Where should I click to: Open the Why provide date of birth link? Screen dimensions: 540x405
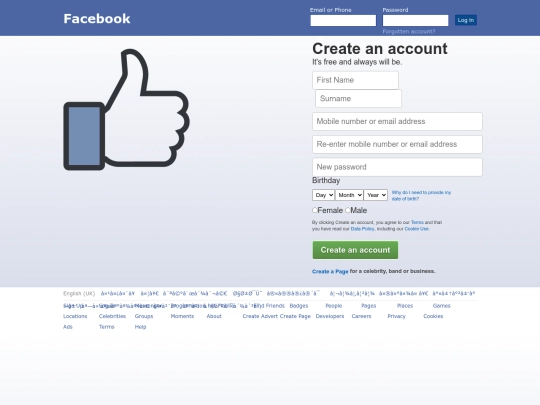tap(421, 196)
